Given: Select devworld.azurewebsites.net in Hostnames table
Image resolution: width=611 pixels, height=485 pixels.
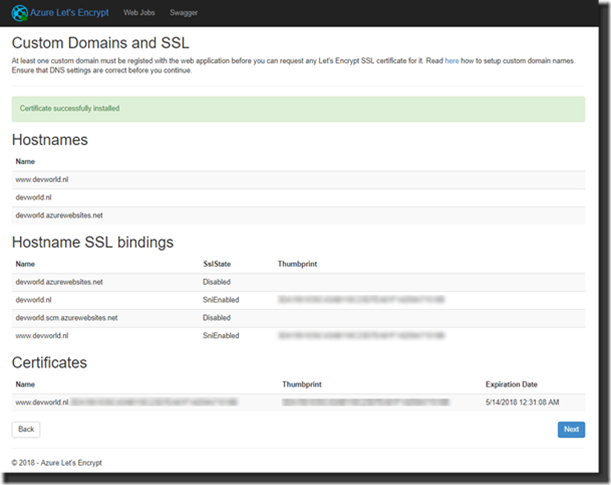Looking at the screenshot, I should [x=59, y=215].
